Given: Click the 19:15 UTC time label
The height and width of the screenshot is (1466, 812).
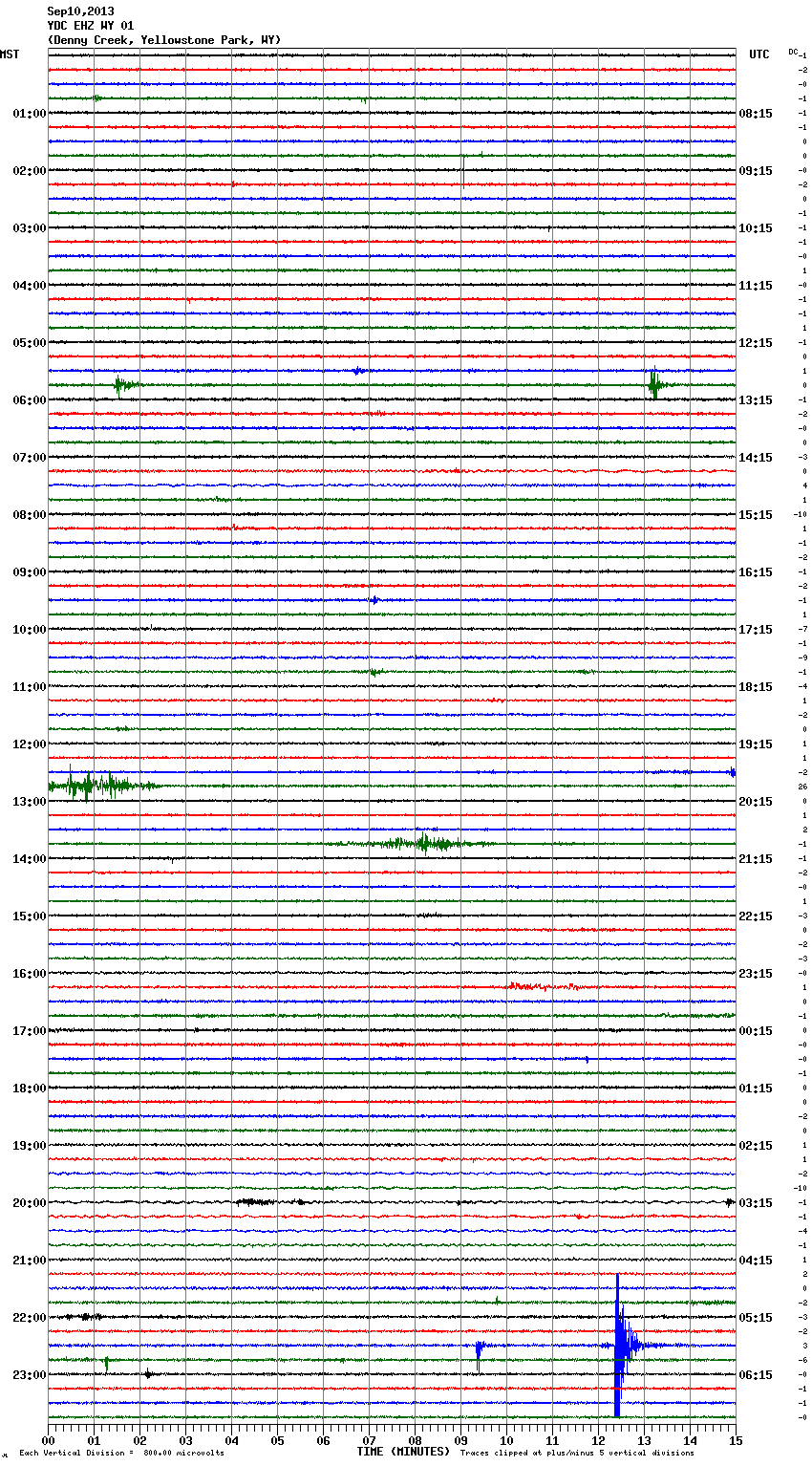Looking at the screenshot, I should click(756, 744).
